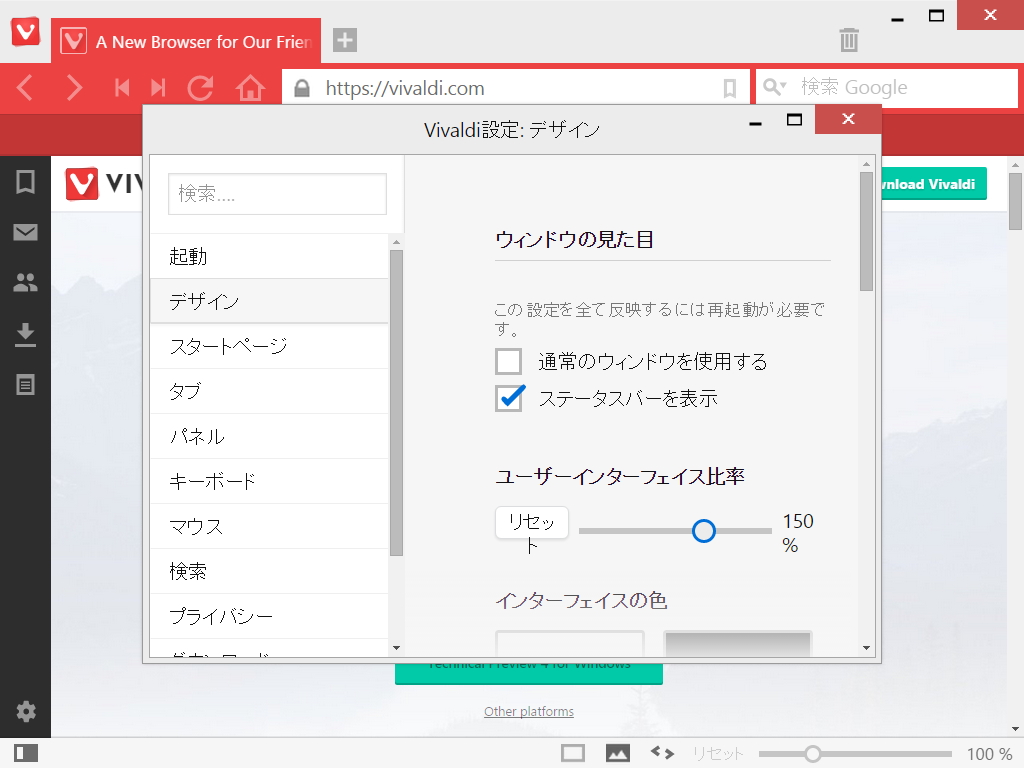
Task: Click the リセット button for interface zoom
Action: [x=531, y=522]
